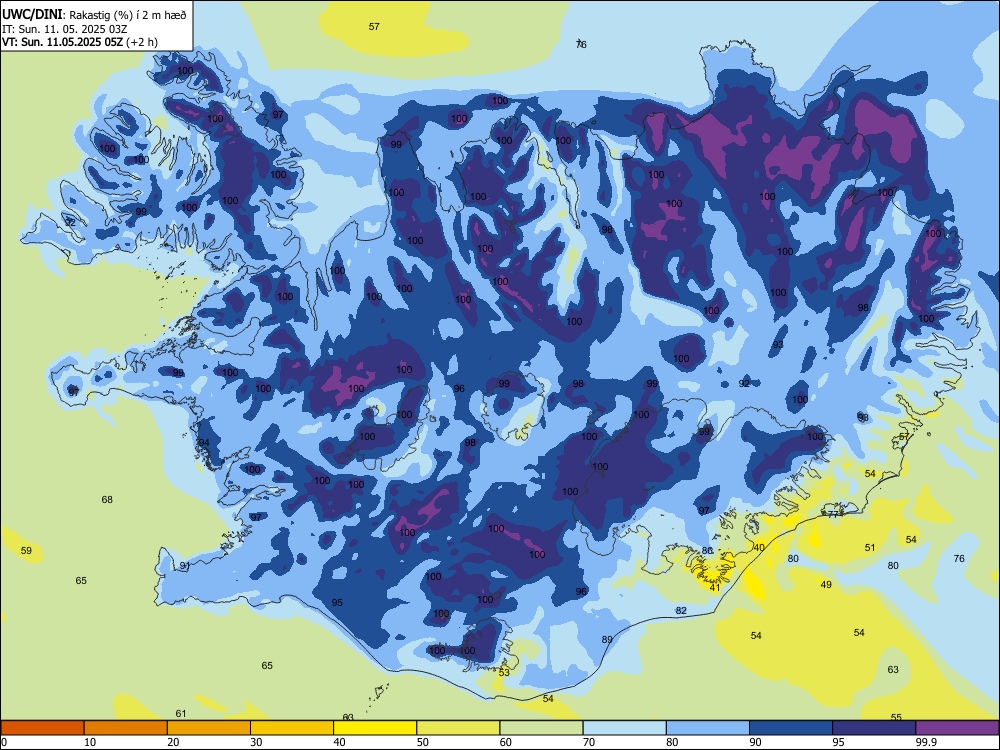This screenshot has height=750, width=1000.
Task: Select the indigo 95–99.9 legend swatch
Action: (874, 728)
